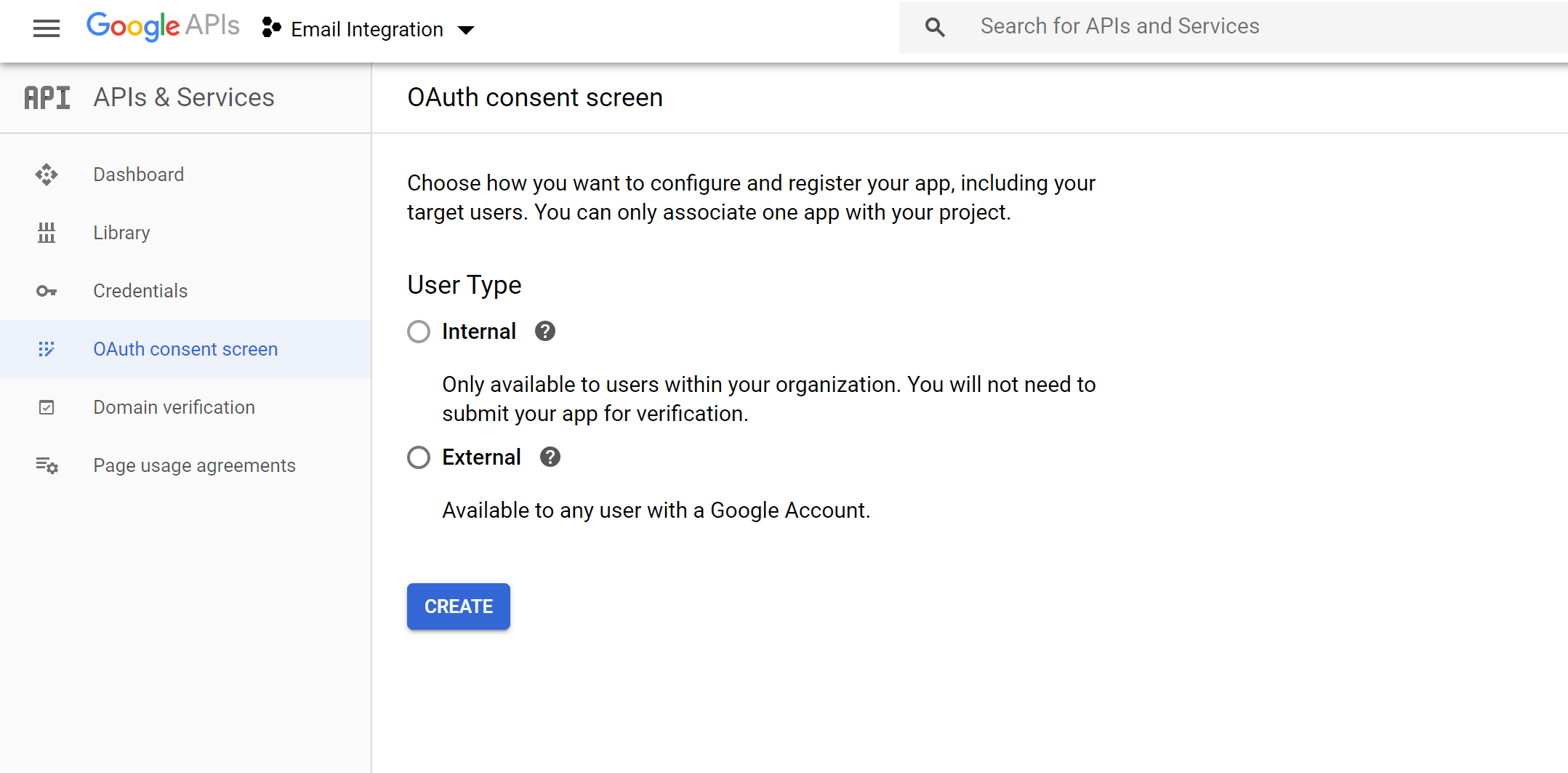Click the Credentials key icon
The height and width of the screenshot is (773, 1568).
pyautogui.click(x=47, y=291)
